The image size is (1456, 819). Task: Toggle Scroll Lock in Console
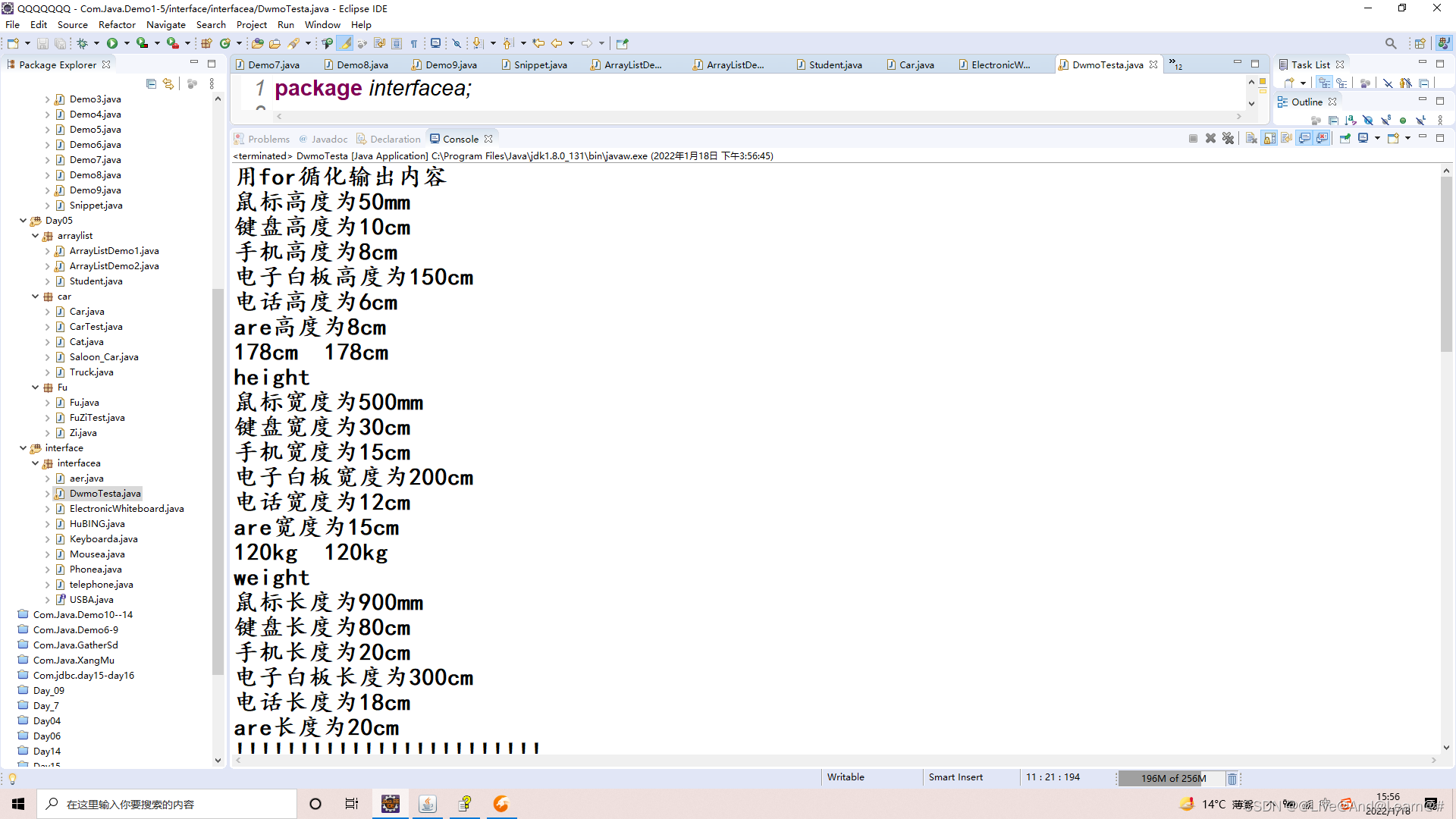click(x=1269, y=139)
